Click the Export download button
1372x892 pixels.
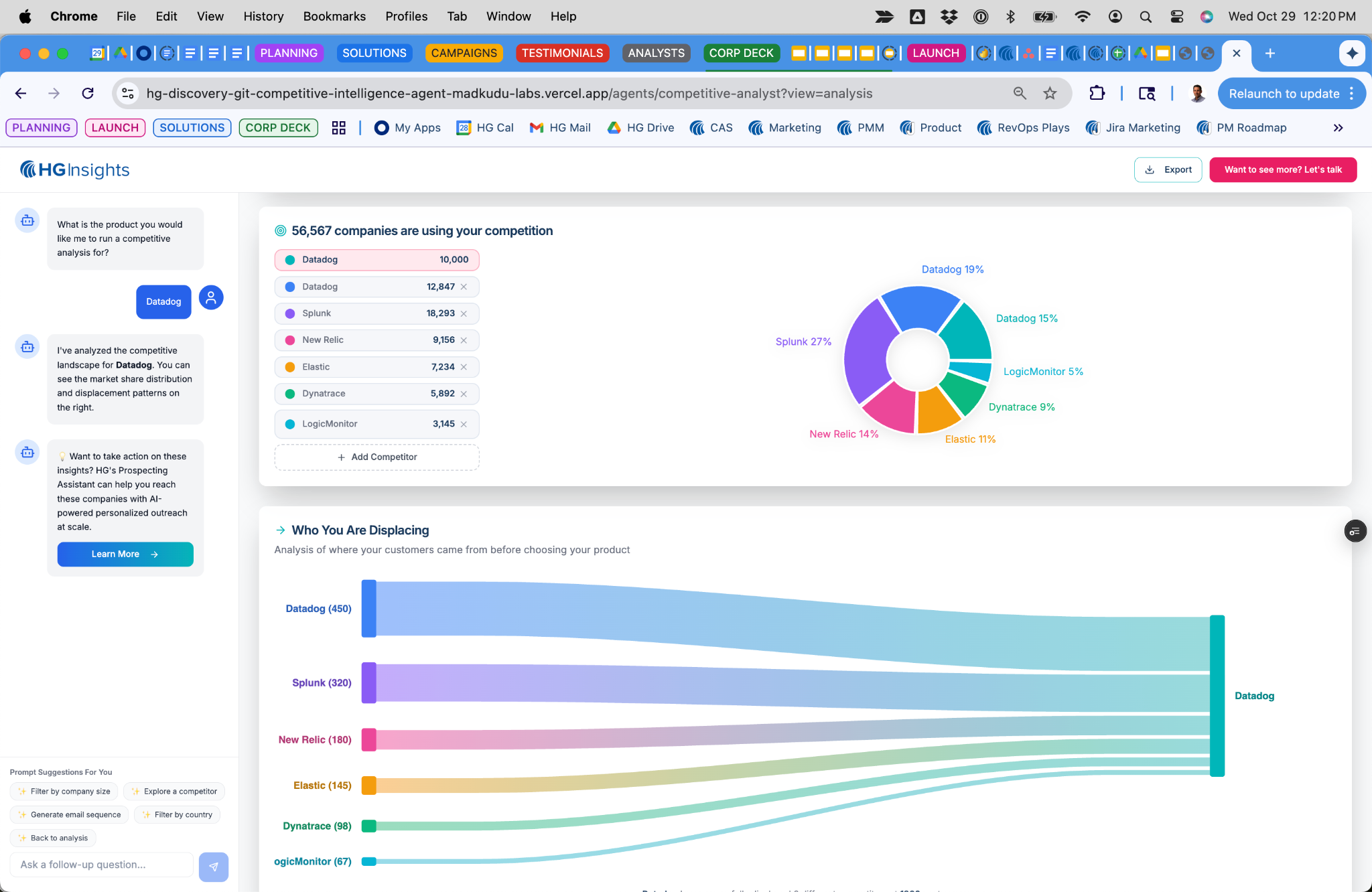[x=1168, y=169]
